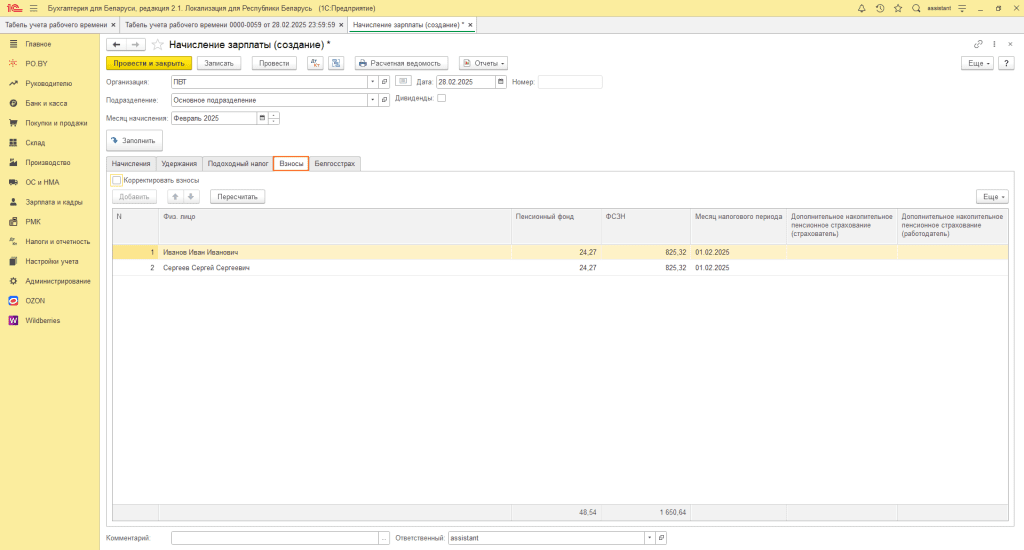Screen dimensions: 1024x550
Task: Go back with the left arrow
Action: 116,44
